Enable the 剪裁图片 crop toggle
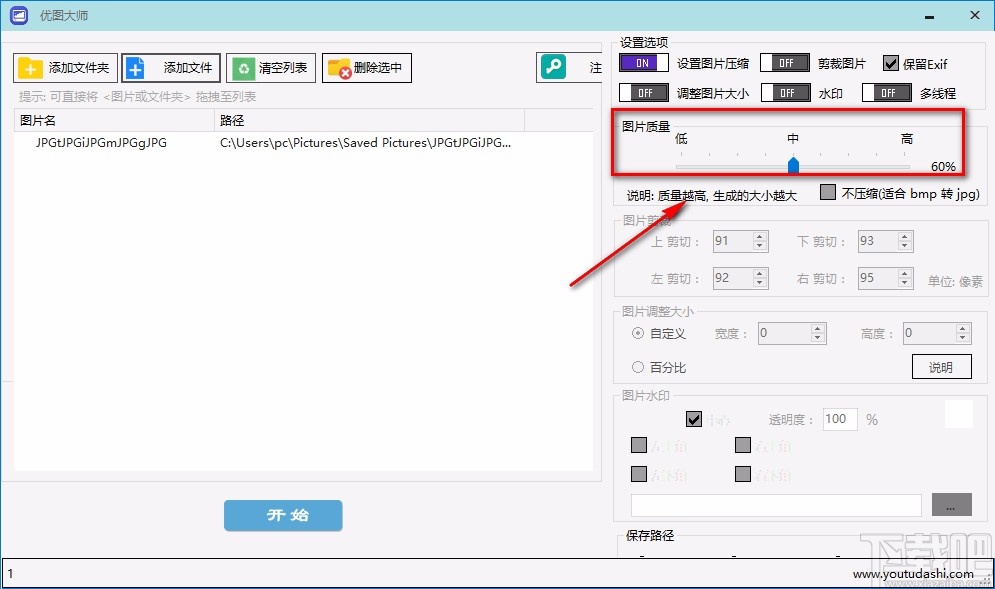The width and height of the screenshot is (995, 589). click(785, 62)
